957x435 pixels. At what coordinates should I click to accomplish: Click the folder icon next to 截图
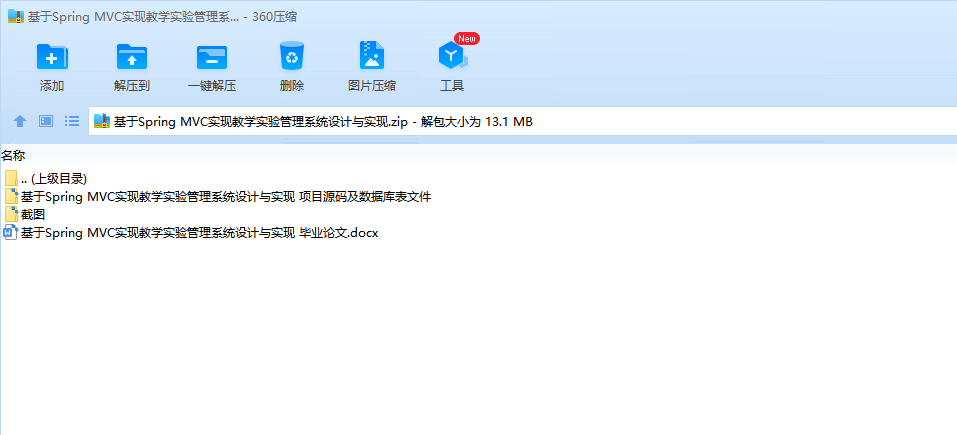click(x=11, y=214)
